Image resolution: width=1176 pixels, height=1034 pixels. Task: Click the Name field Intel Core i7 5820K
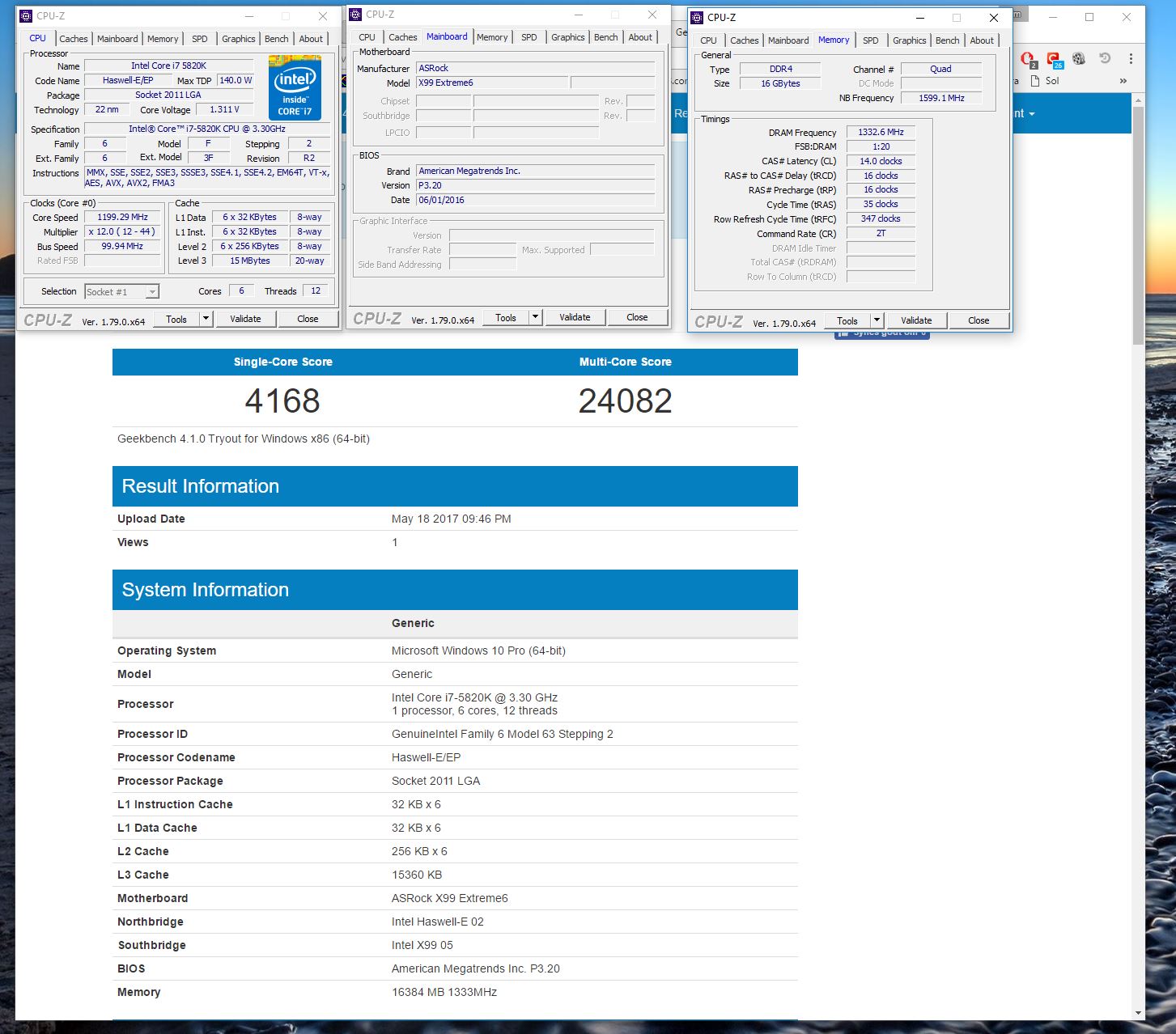(x=169, y=66)
